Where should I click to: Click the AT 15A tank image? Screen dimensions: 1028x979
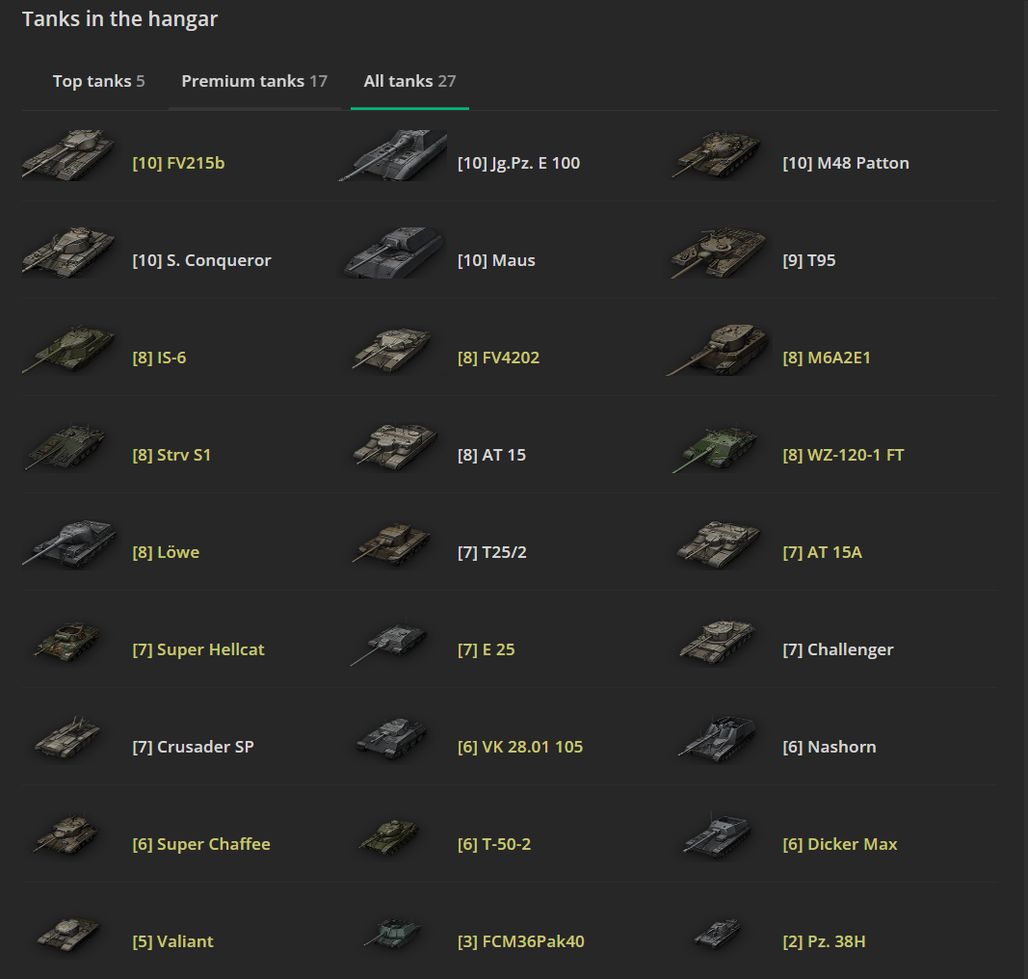point(719,544)
